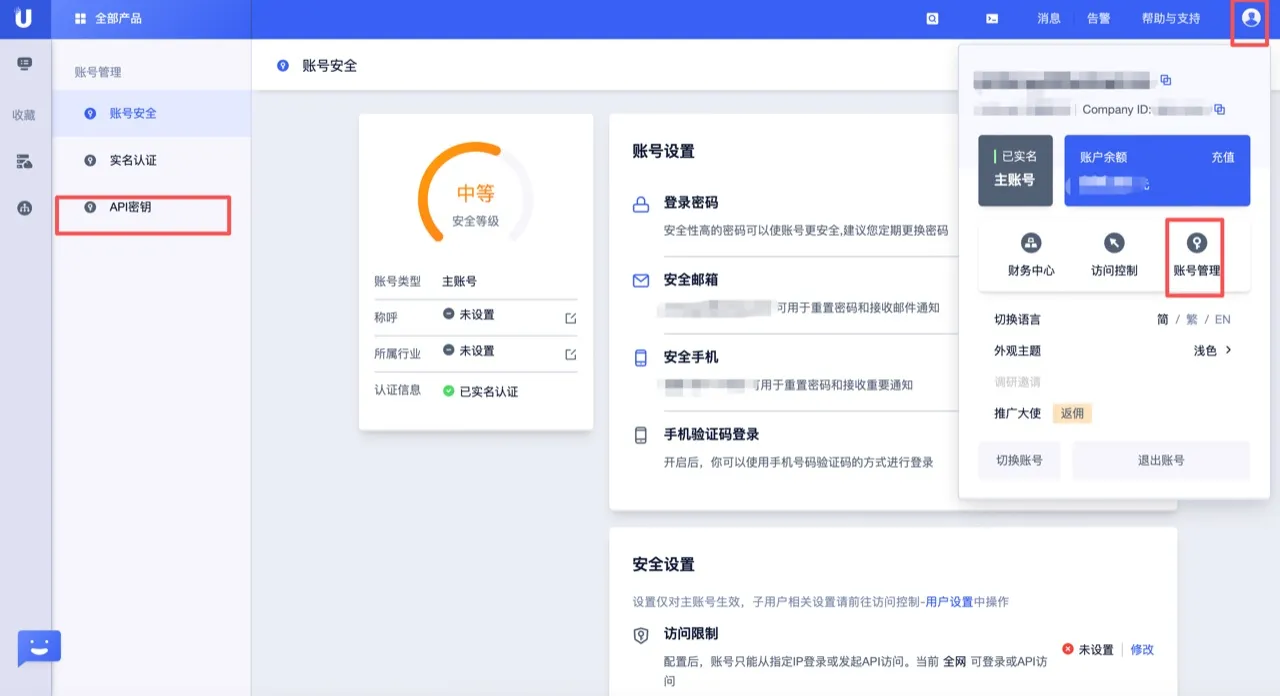This screenshot has height=696, width=1280.
Task: Copy the Company ID
Action: [1219, 109]
